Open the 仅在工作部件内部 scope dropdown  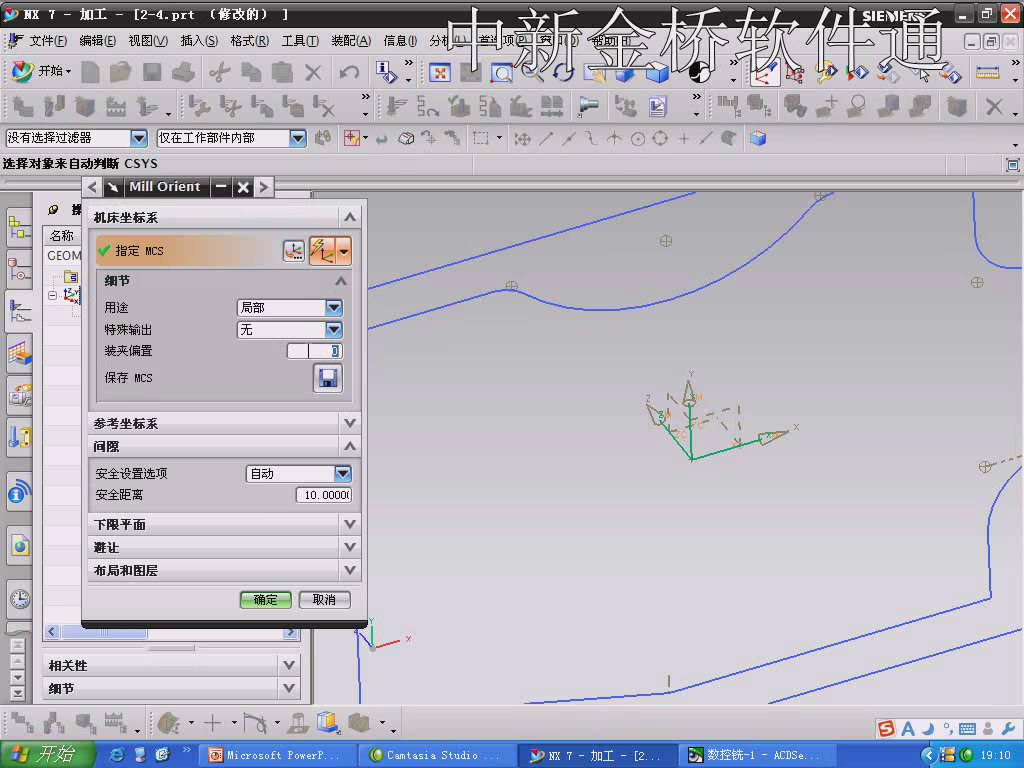pos(298,138)
